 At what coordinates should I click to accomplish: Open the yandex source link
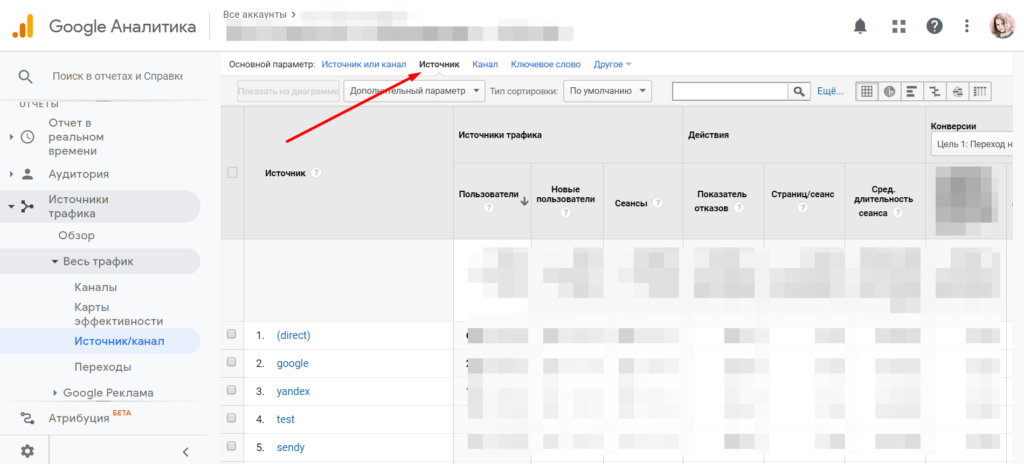pyautogui.click(x=293, y=391)
